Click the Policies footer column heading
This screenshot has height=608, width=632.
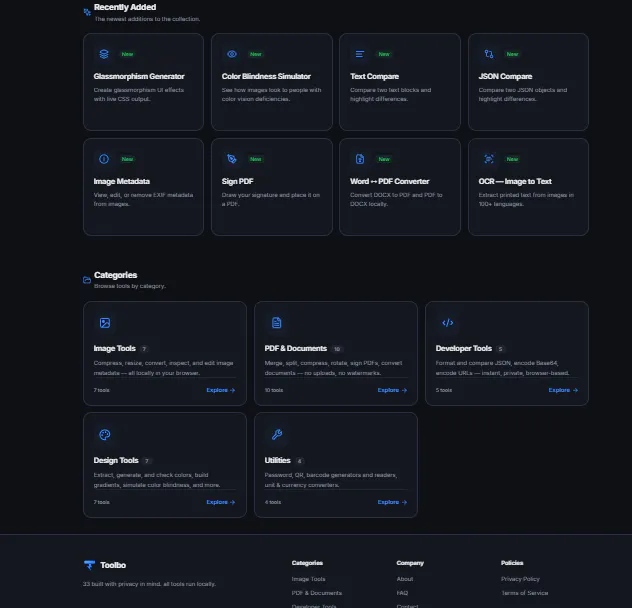[512, 563]
